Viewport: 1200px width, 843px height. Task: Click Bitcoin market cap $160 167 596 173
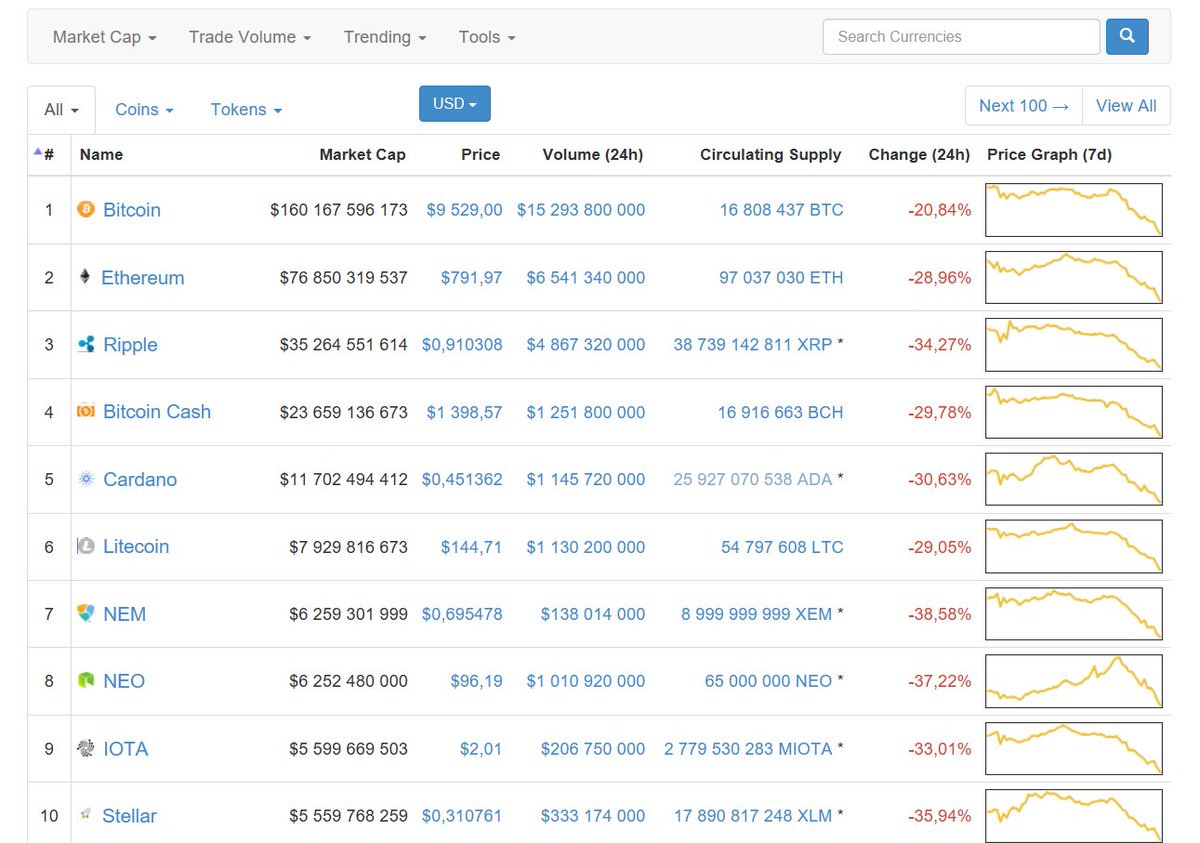[339, 210]
